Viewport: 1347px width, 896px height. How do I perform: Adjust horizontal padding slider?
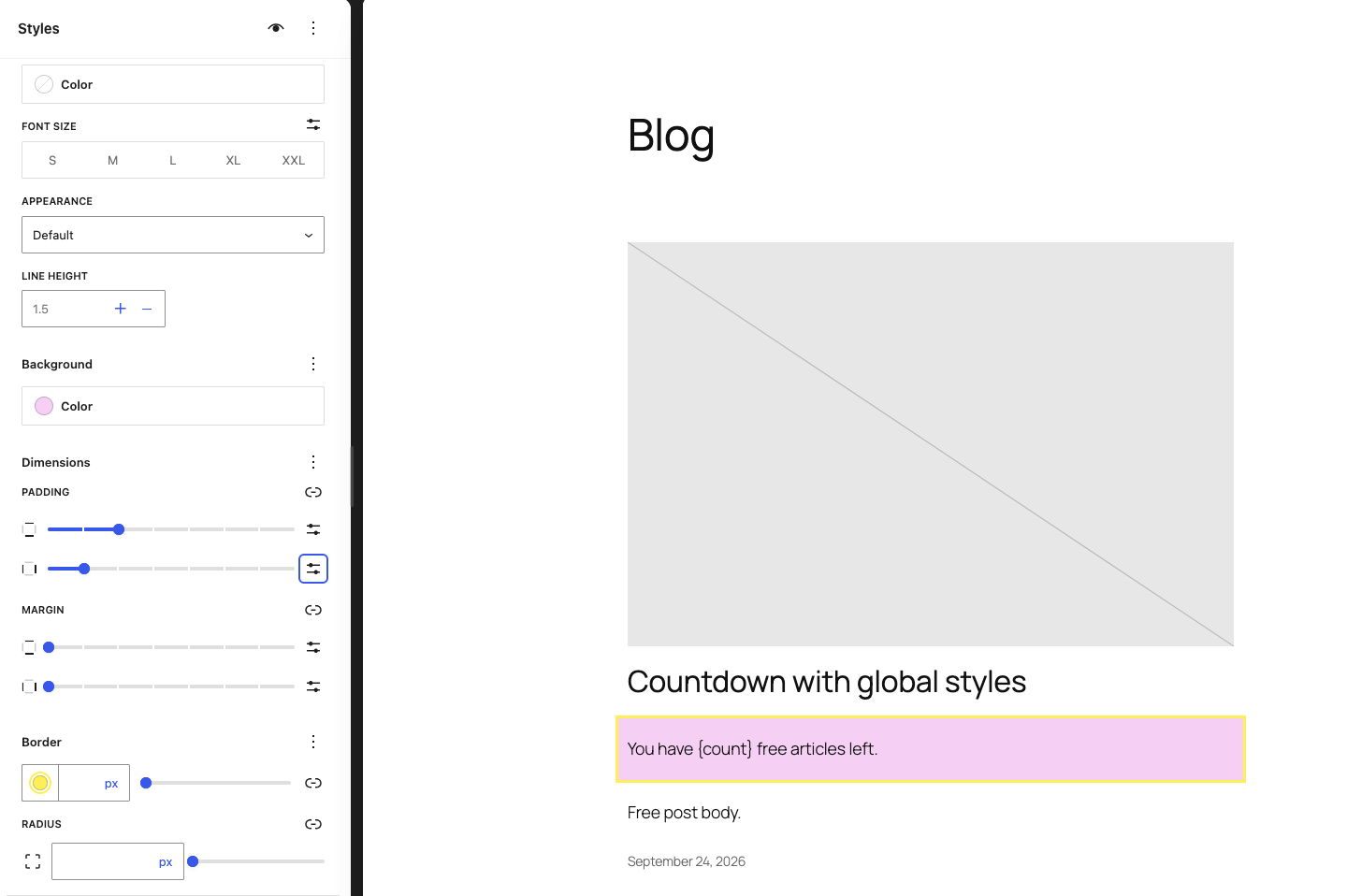[171, 569]
